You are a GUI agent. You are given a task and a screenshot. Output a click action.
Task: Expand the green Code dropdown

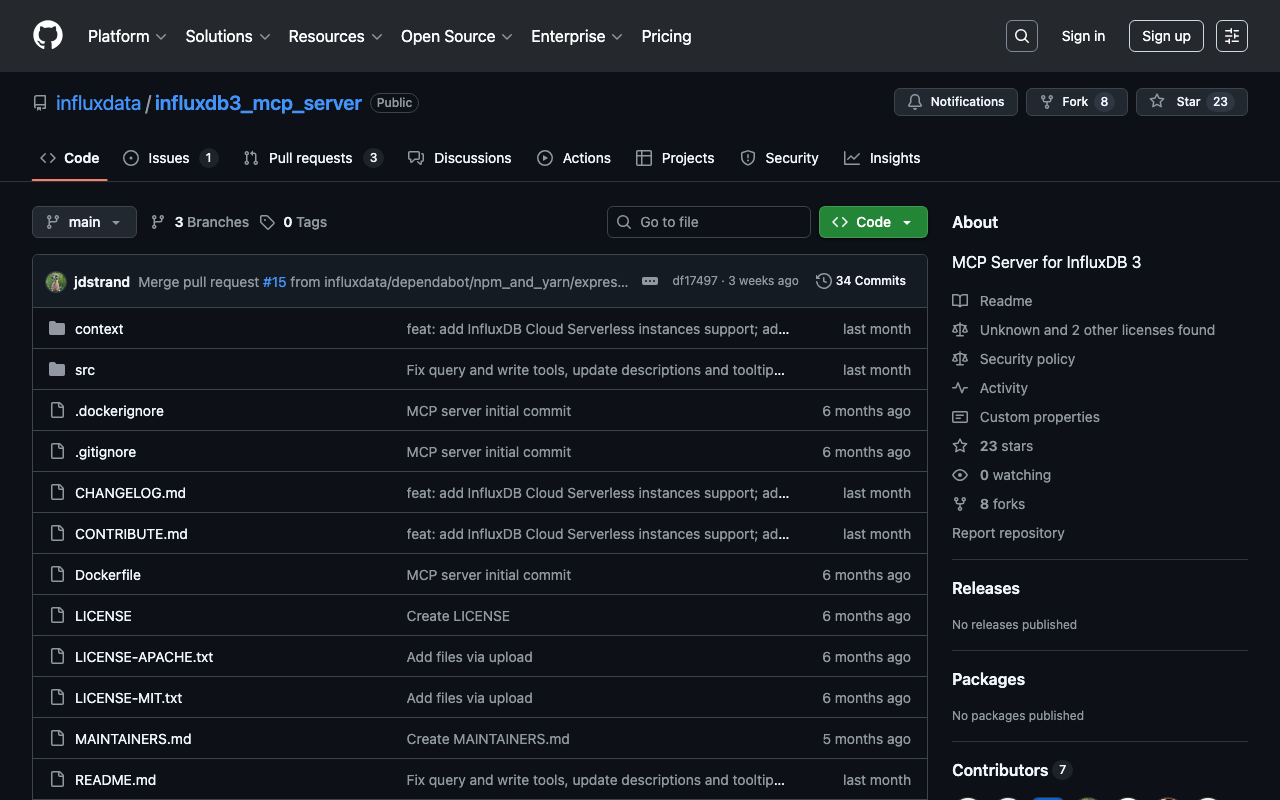click(x=872, y=222)
